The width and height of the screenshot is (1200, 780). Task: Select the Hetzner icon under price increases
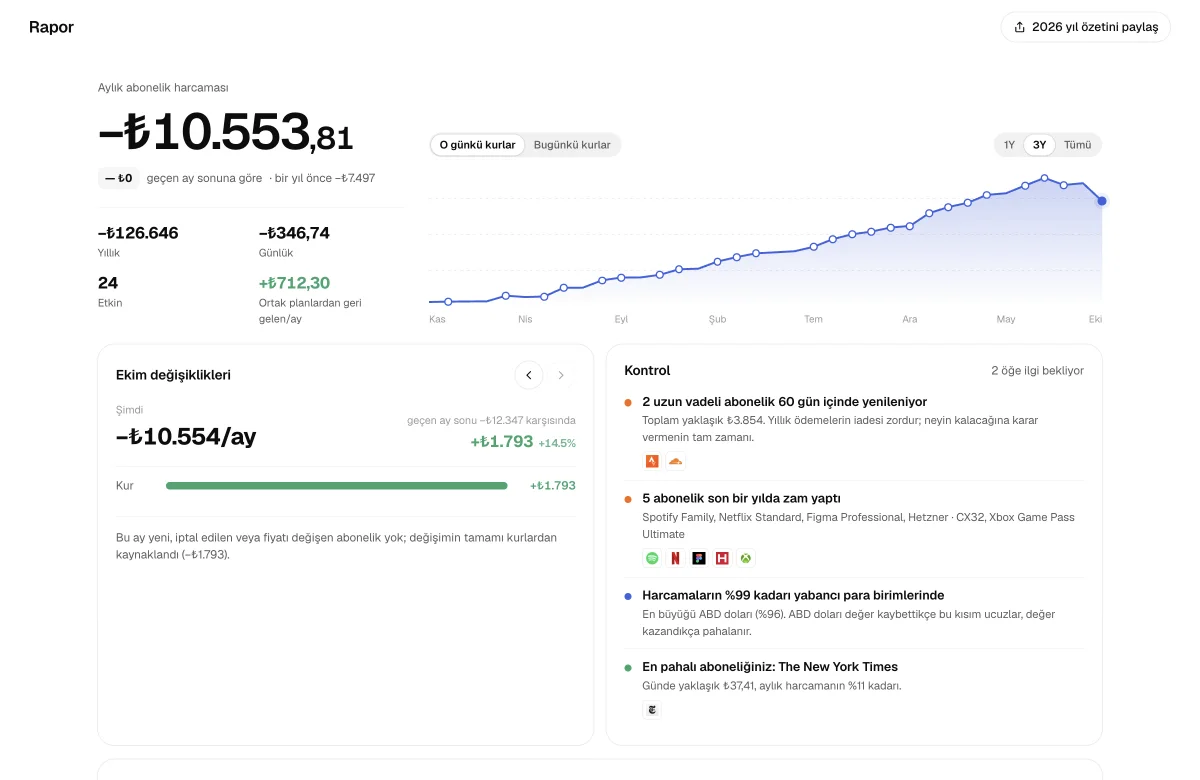(722, 558)
